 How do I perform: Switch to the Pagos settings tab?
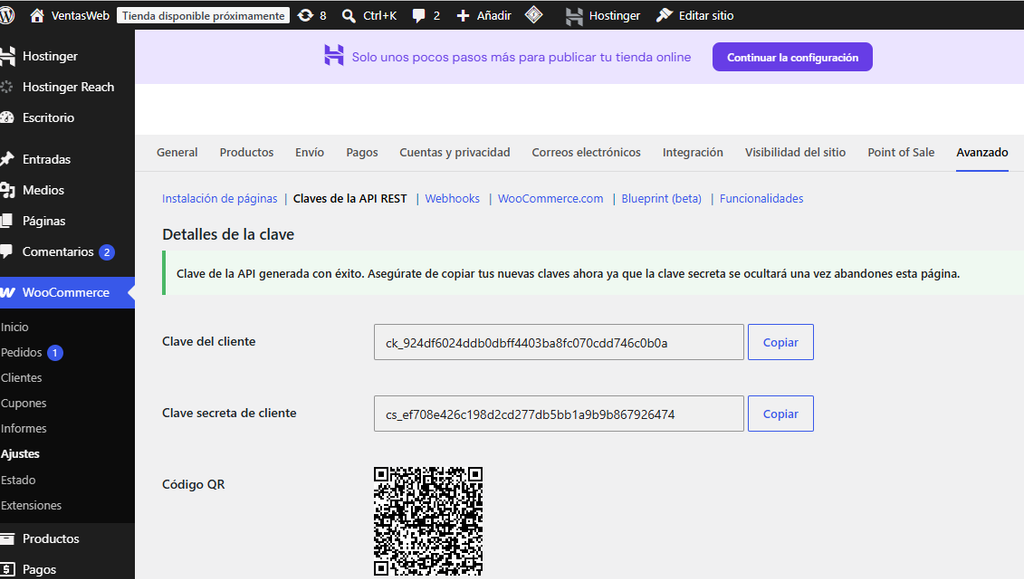[x=362, y=153]
